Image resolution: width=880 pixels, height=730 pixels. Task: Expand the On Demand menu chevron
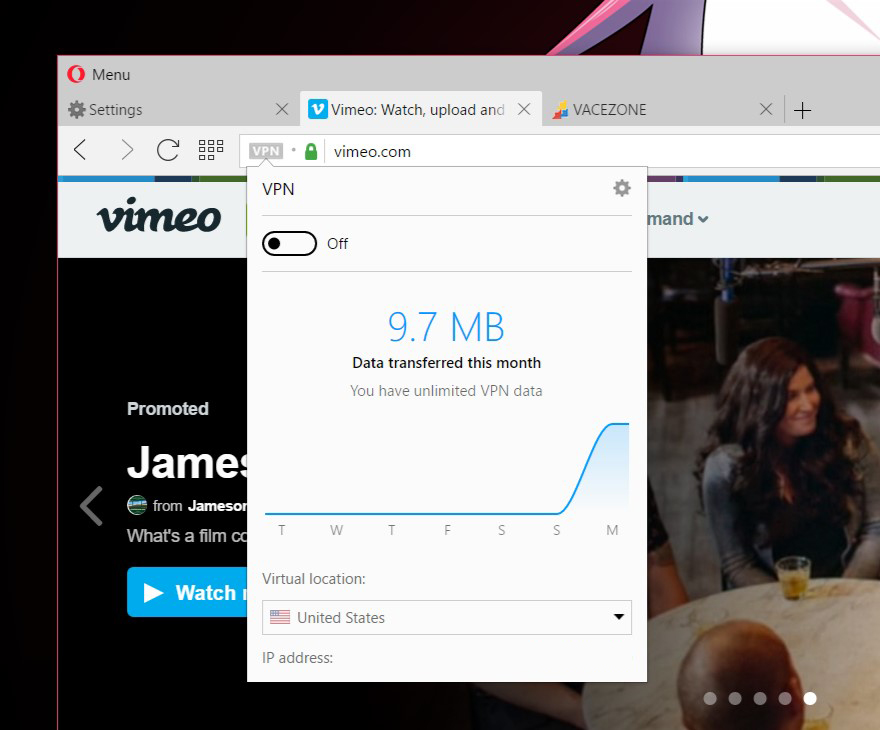(703, 219)
